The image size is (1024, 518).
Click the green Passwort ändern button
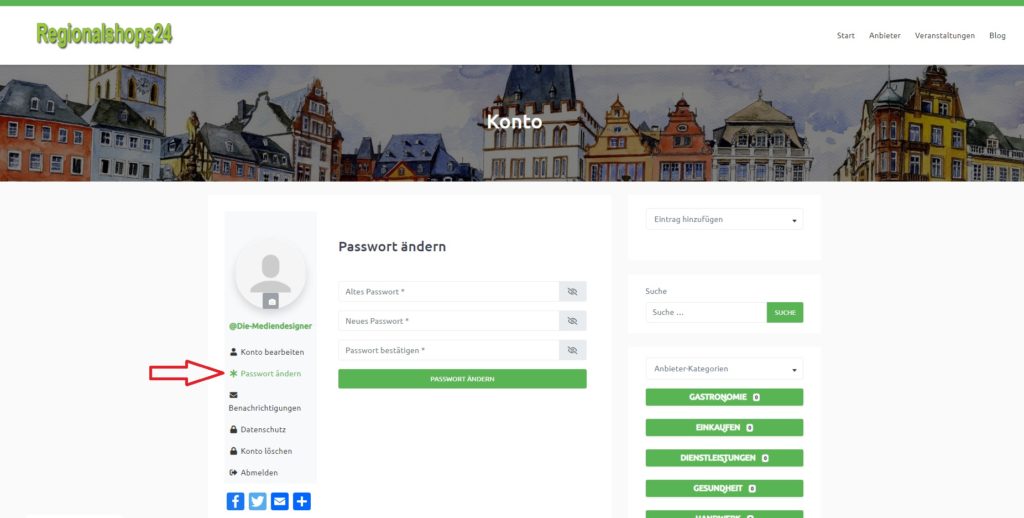pyautogui.click(x=462, y=379)
